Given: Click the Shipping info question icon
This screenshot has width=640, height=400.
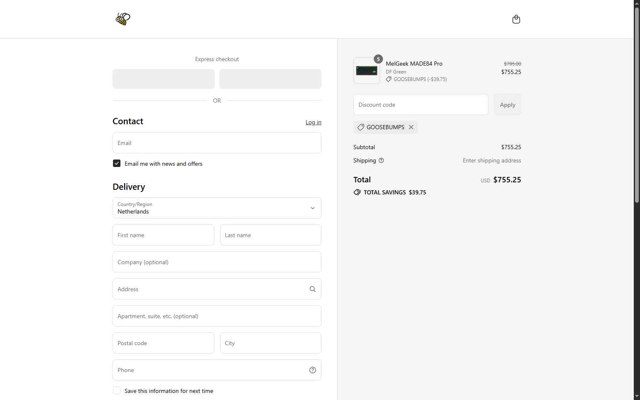Looking at the screenshot, I should pyautogui.click(x=381, y=160).
